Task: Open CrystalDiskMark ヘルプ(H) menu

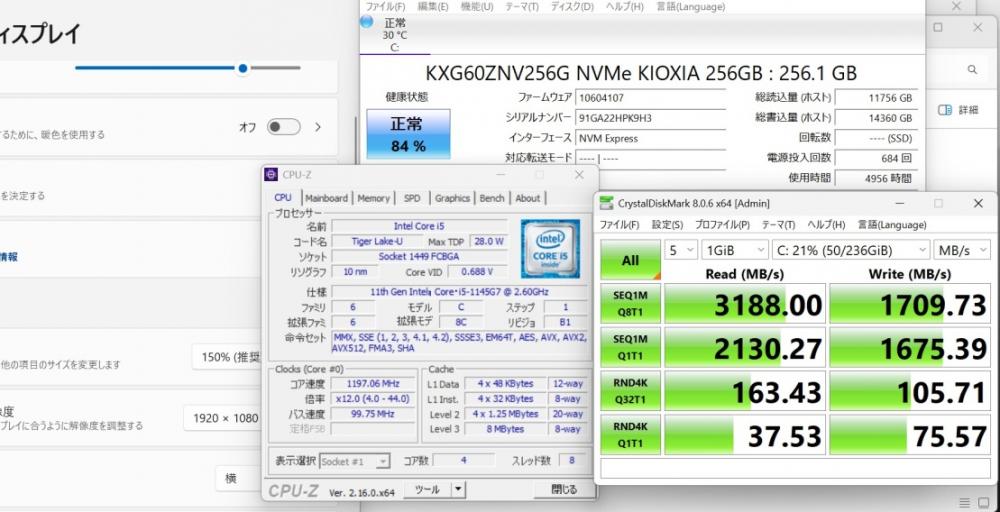Action: point(826,225)
